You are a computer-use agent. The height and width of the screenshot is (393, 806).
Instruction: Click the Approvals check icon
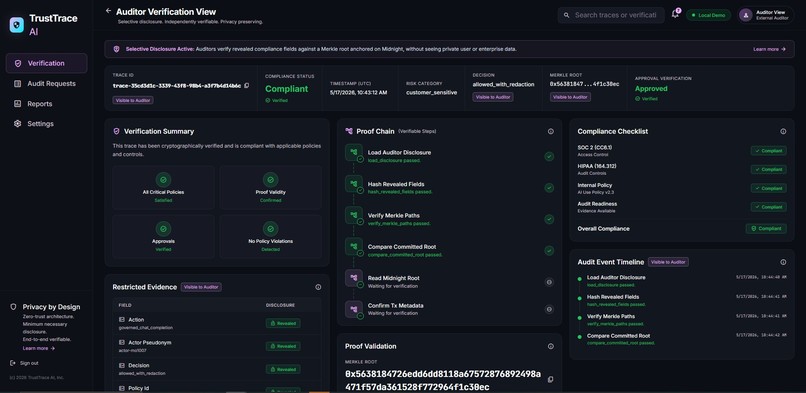(163, 229)
